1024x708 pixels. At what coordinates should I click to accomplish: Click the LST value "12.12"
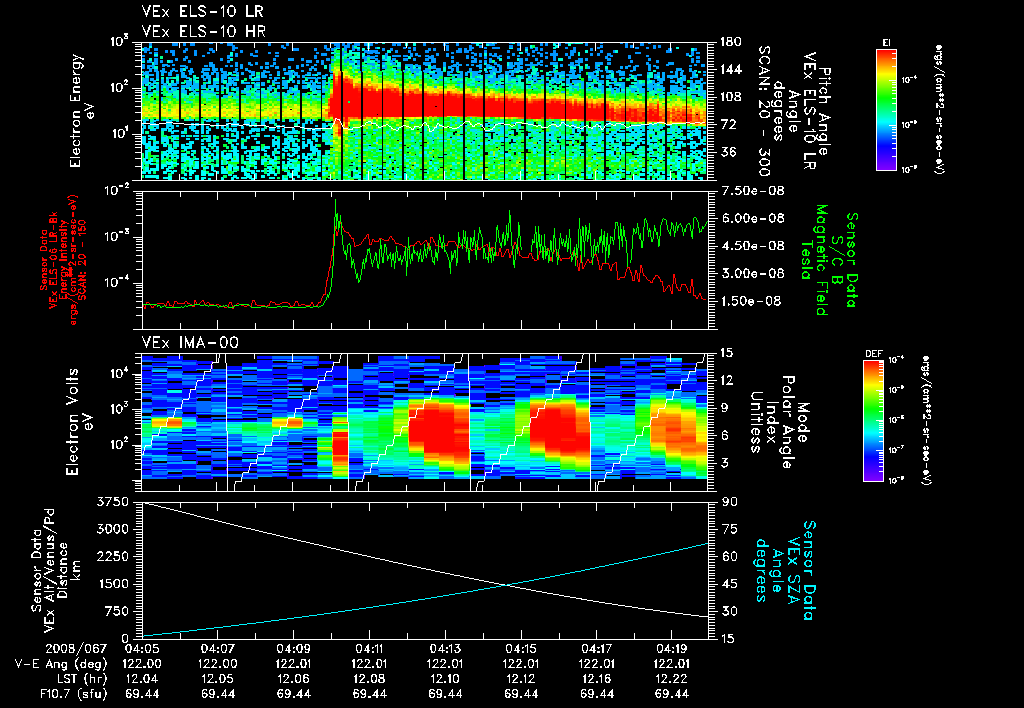pos(521,679)
